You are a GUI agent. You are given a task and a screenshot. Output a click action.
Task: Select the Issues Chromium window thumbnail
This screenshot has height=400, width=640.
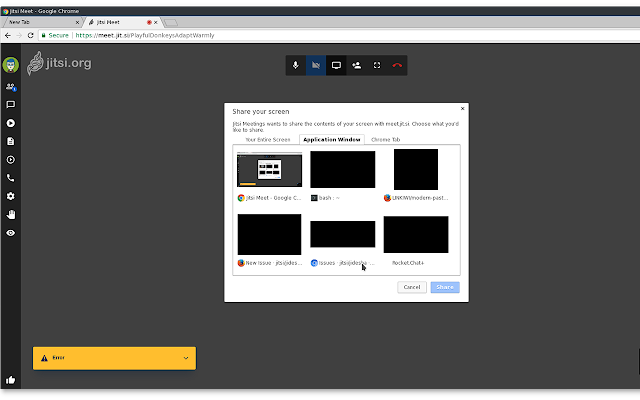coord(342,234)
